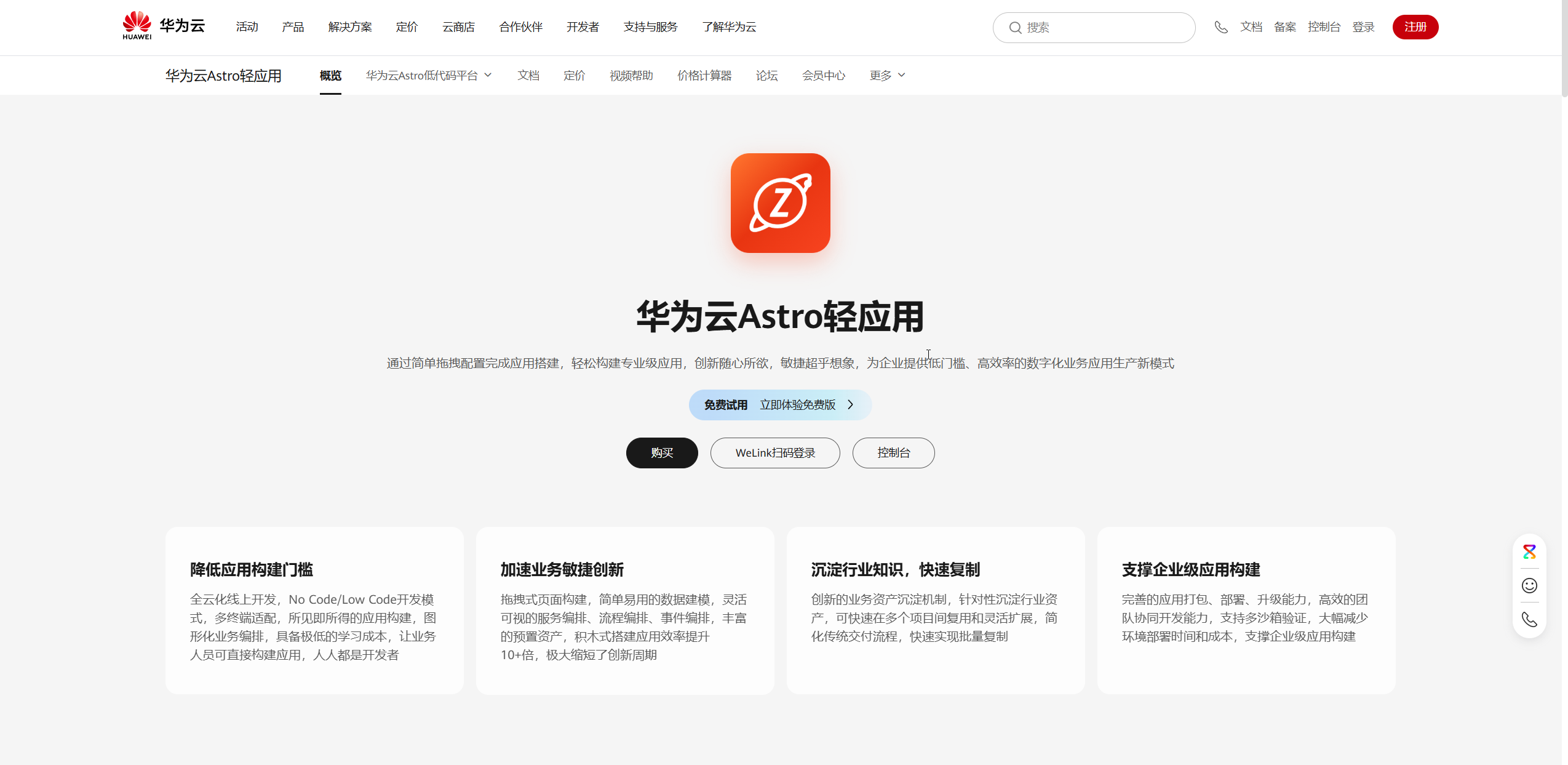
Task: Click the red 注册 register button
Action: point(1415,26)
